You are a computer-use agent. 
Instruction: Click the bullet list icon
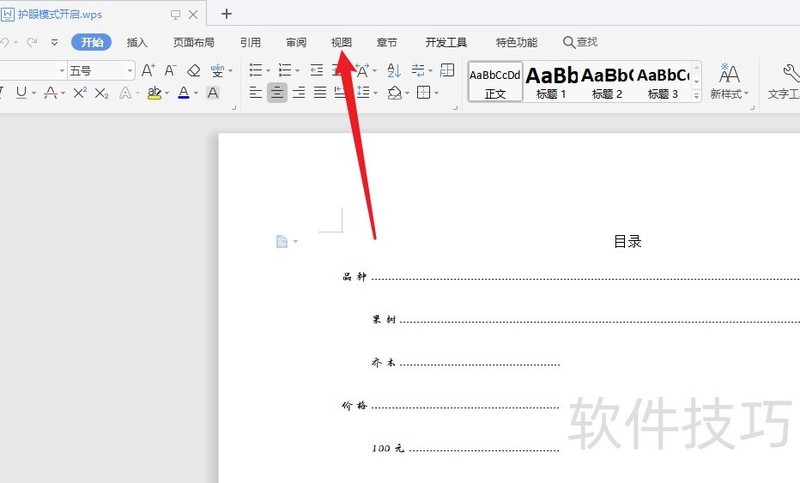[256, 70]
